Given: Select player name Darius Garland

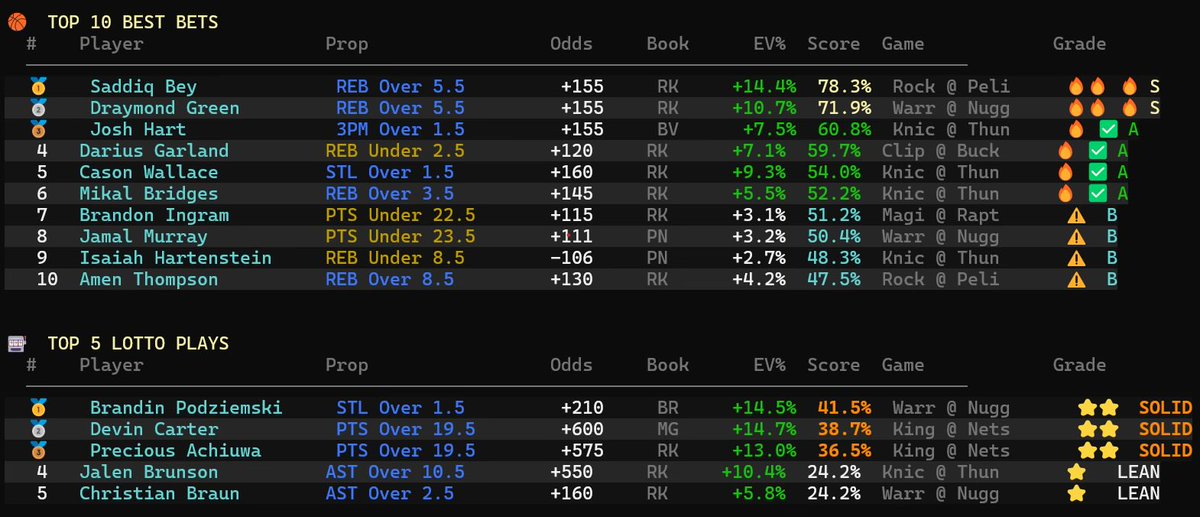Looking at the screenshot, I should (x=154, y=151).
